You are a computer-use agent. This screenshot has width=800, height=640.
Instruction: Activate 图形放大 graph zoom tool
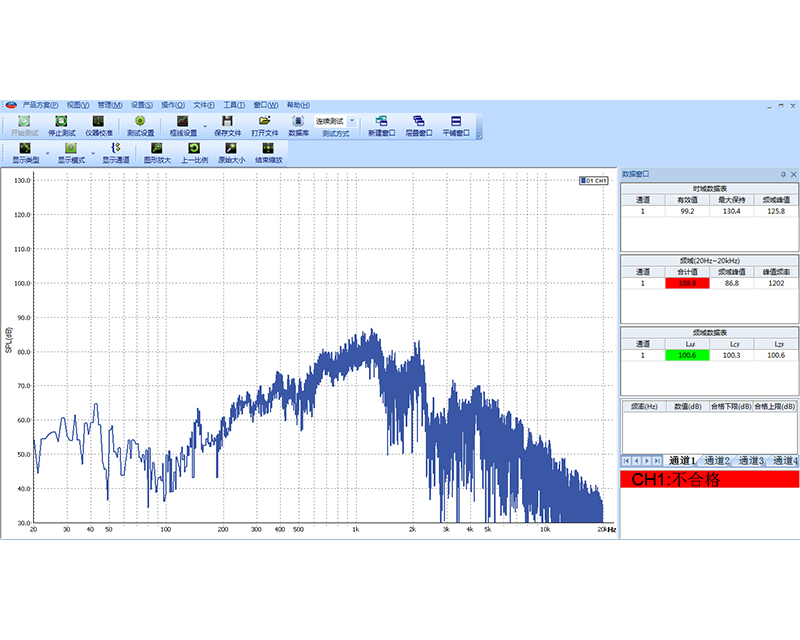tap(157, 153)
